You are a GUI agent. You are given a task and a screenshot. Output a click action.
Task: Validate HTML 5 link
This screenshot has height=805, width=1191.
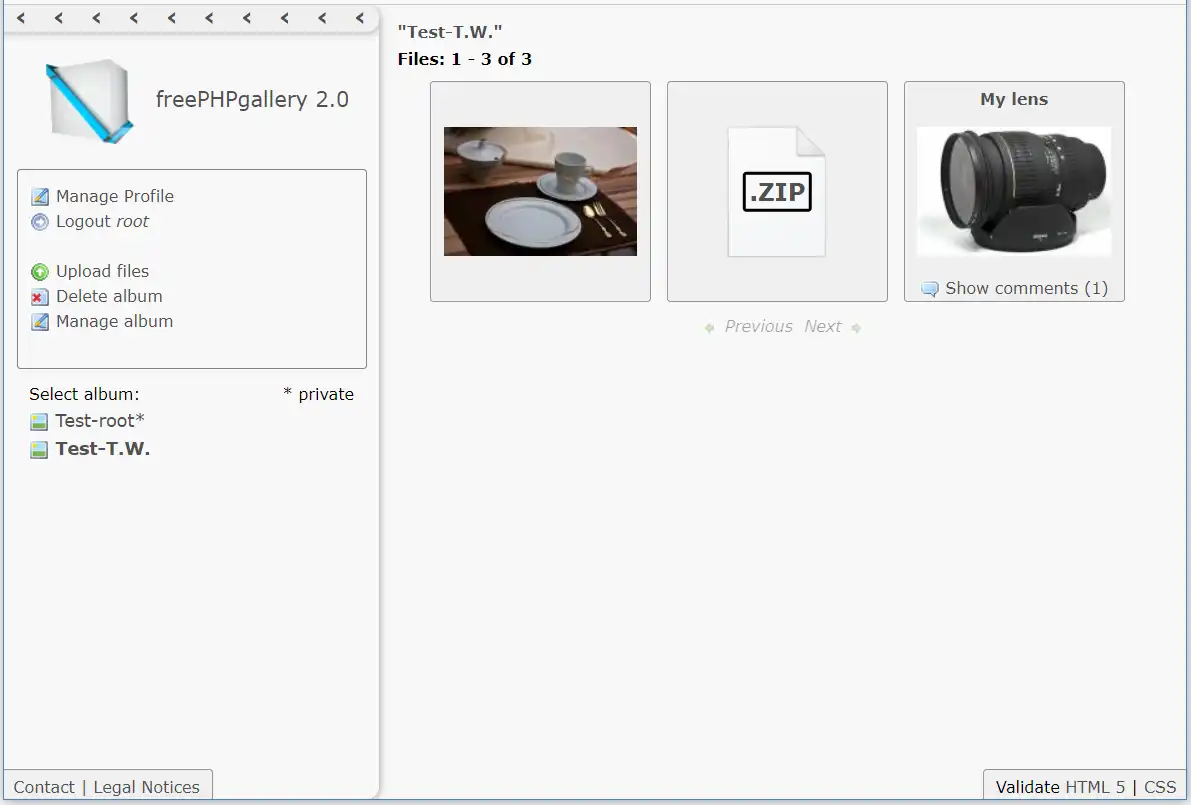pos(1095,788)
